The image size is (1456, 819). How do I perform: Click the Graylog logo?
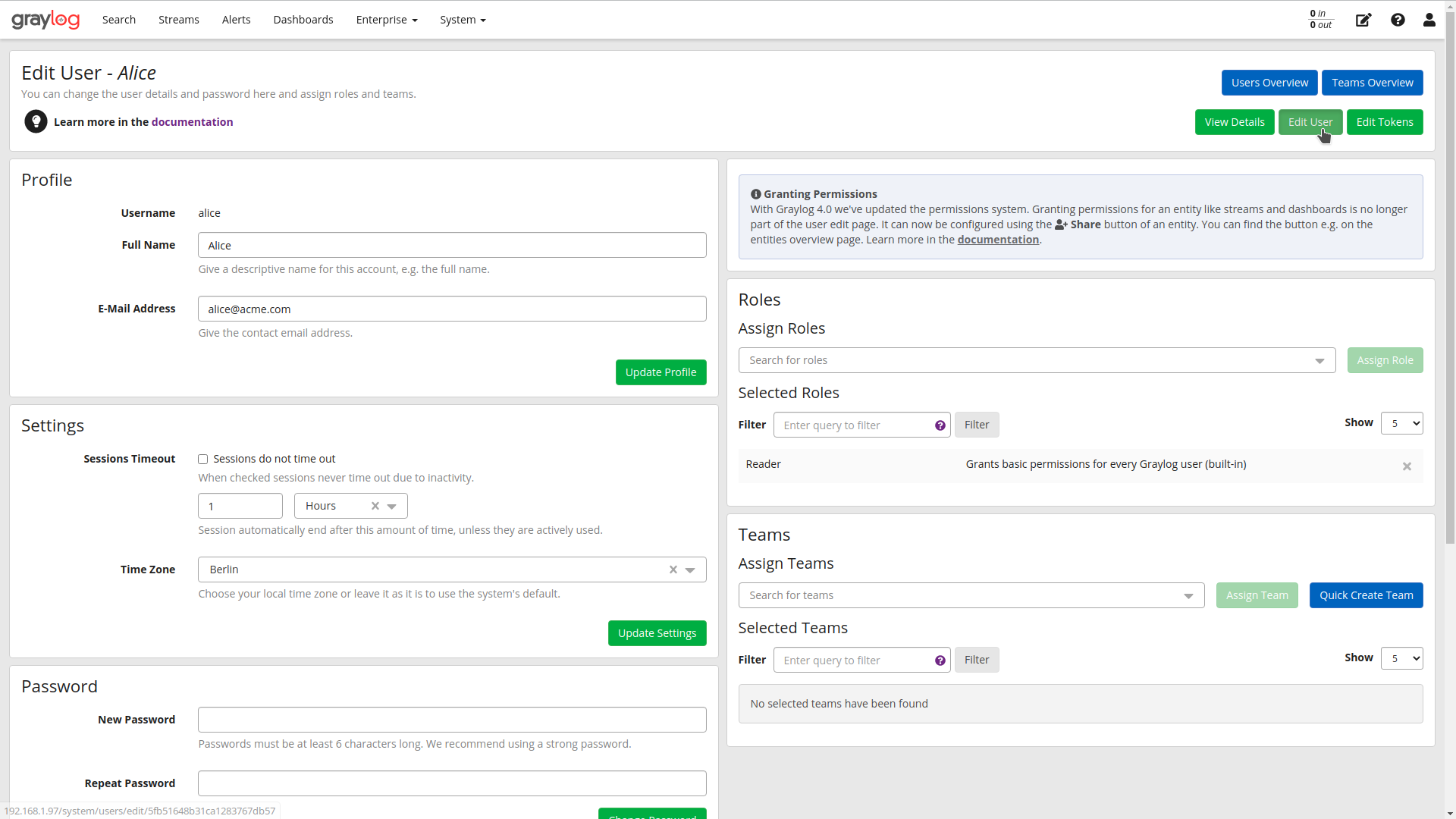(x=45, y=20)
